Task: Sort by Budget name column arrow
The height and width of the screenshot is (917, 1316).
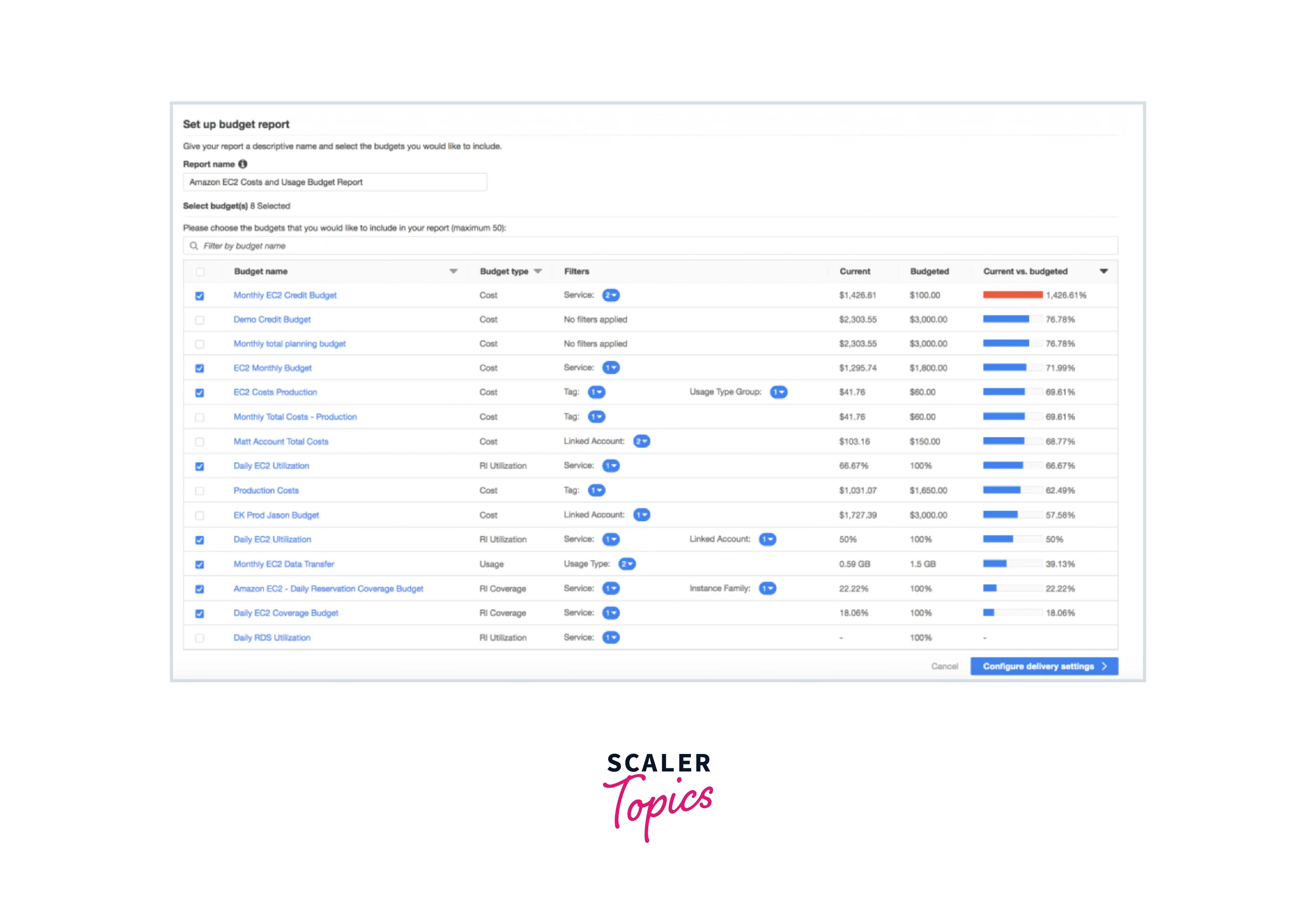Action: click(453, 271)
